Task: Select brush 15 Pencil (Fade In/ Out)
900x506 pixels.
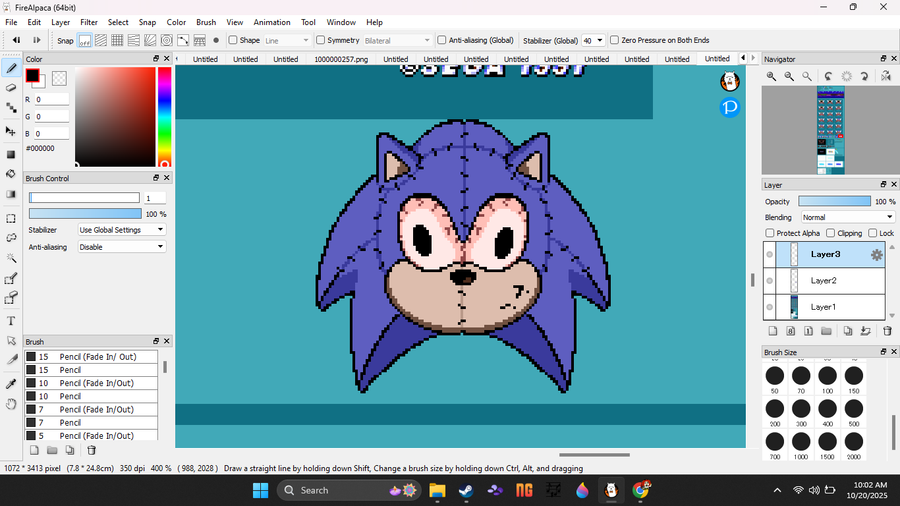Action: 91,357
